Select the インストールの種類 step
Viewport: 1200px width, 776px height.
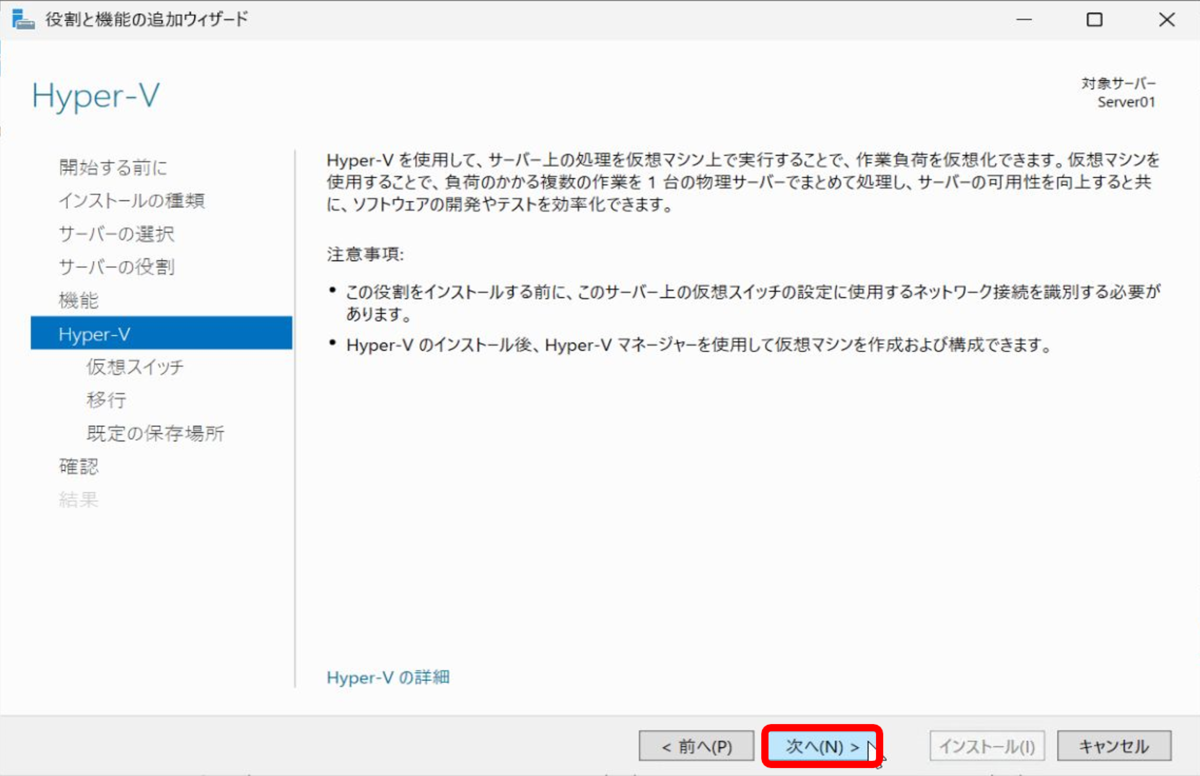(x=131, y=200)
